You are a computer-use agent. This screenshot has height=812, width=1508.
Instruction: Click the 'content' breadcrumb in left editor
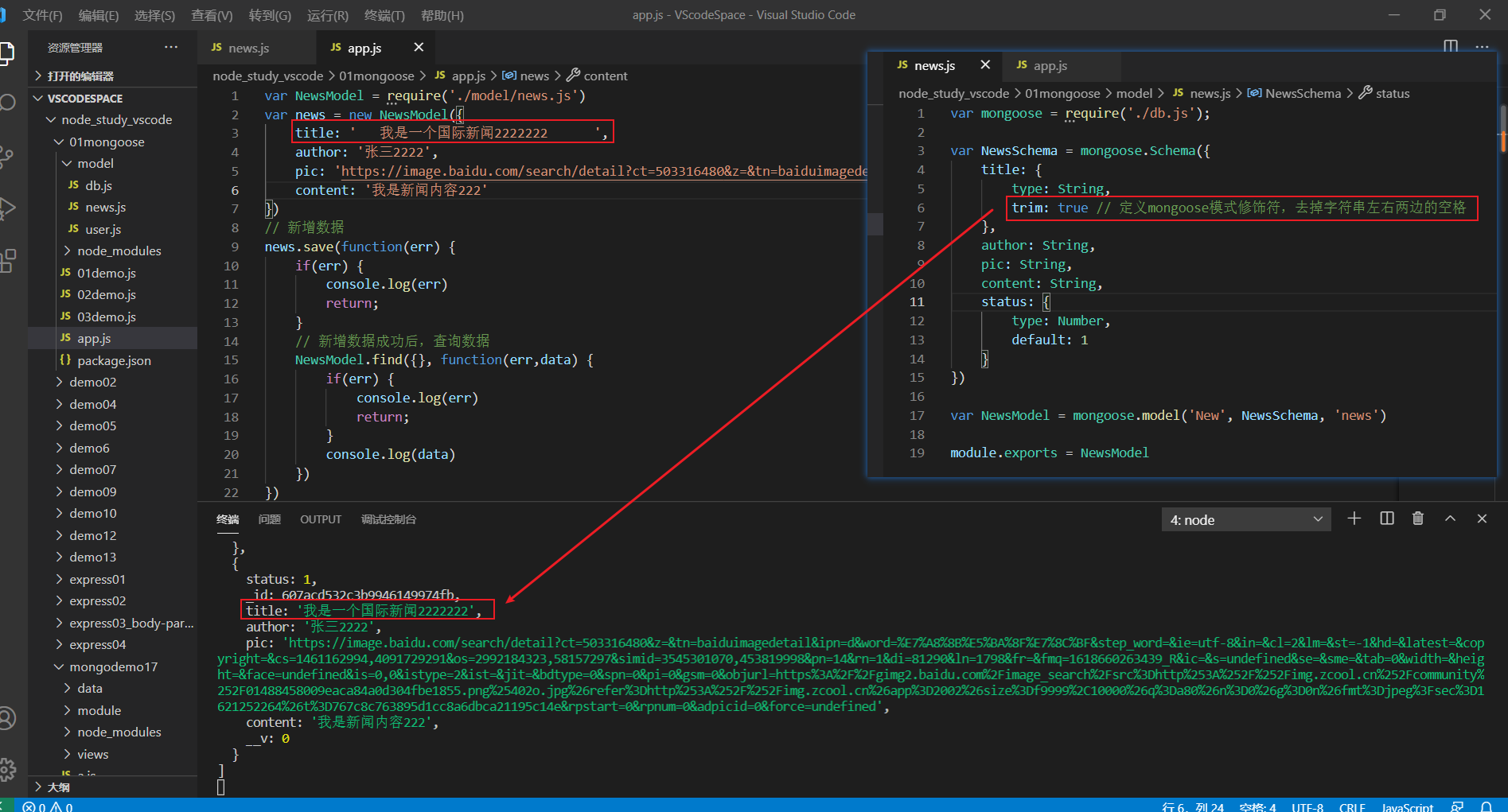(x=605, y=76)
